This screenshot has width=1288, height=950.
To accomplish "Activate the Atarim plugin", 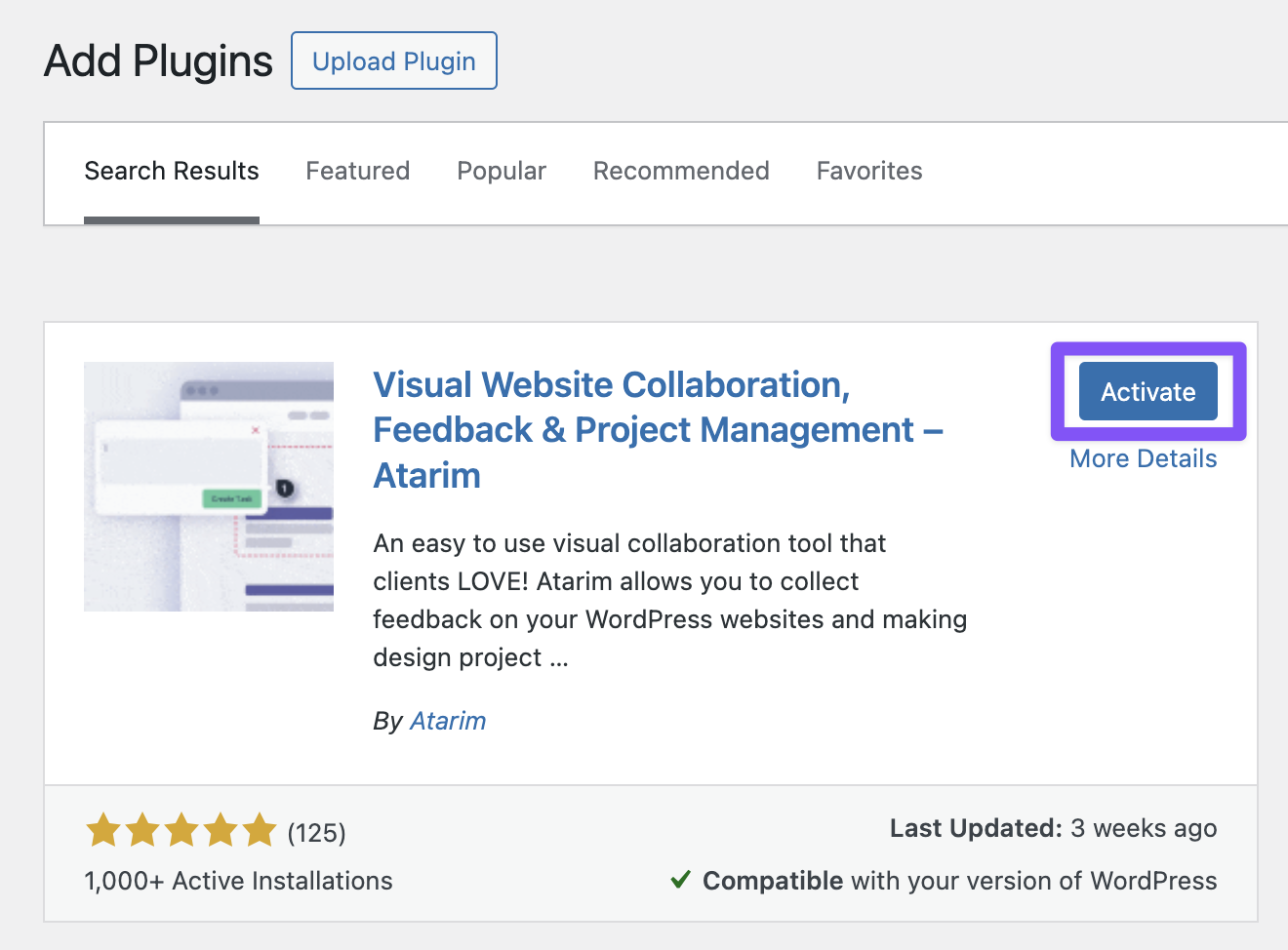I will [x=1147, y=392].
